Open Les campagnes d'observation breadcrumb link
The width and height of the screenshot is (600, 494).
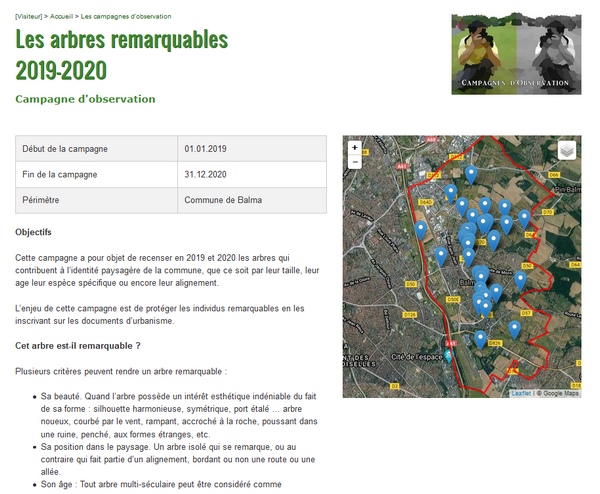(x=126, y=16)
